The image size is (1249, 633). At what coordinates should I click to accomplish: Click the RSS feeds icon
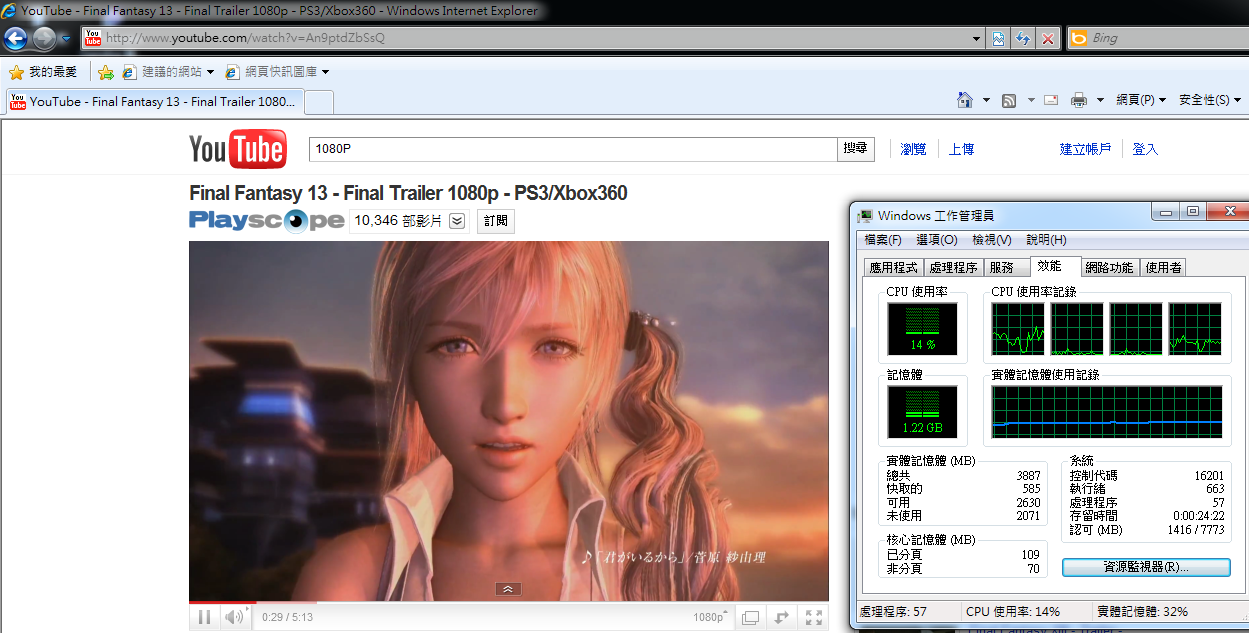pos(1009,100)
